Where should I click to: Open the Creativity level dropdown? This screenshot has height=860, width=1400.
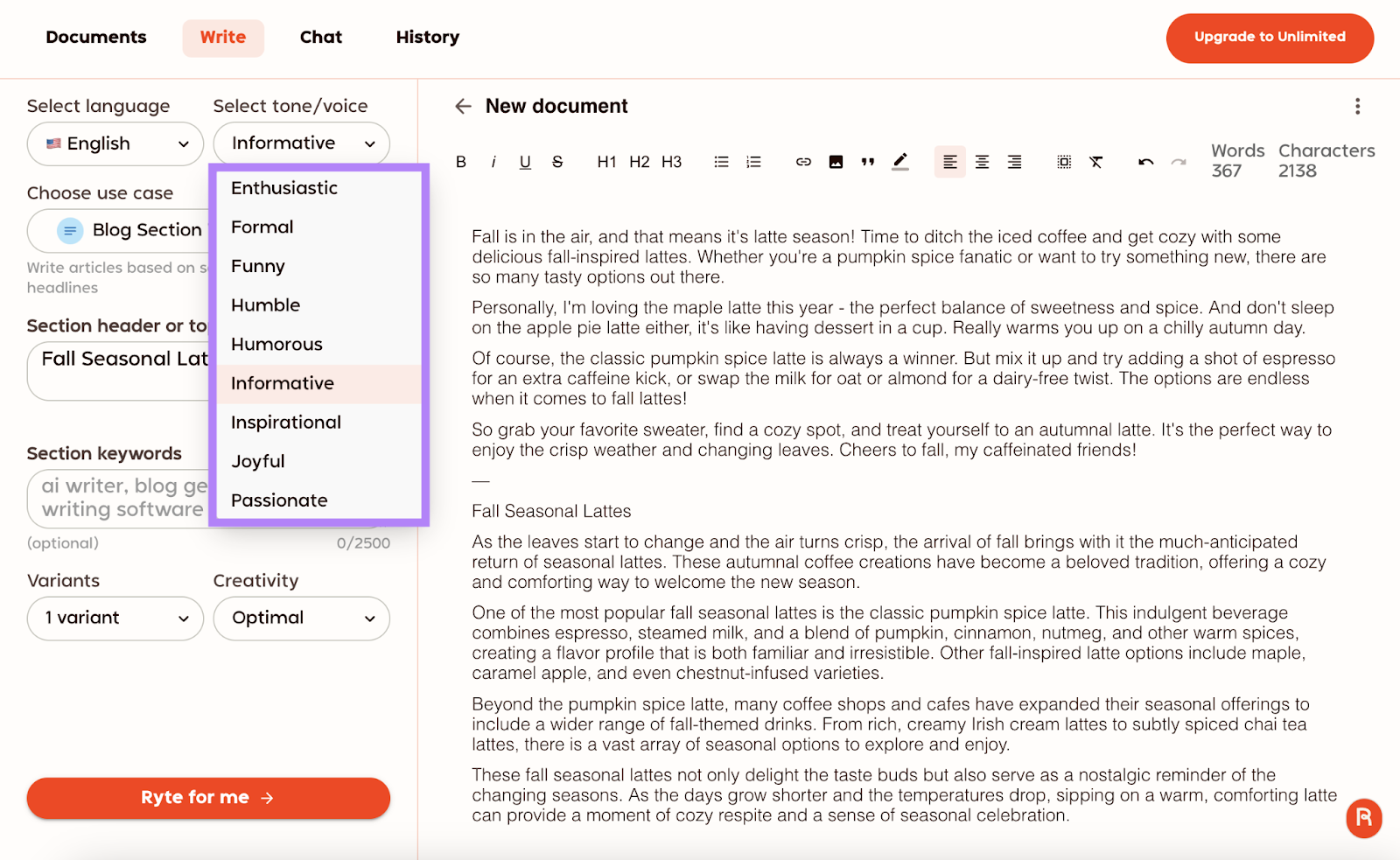click(x=301, y=619)
